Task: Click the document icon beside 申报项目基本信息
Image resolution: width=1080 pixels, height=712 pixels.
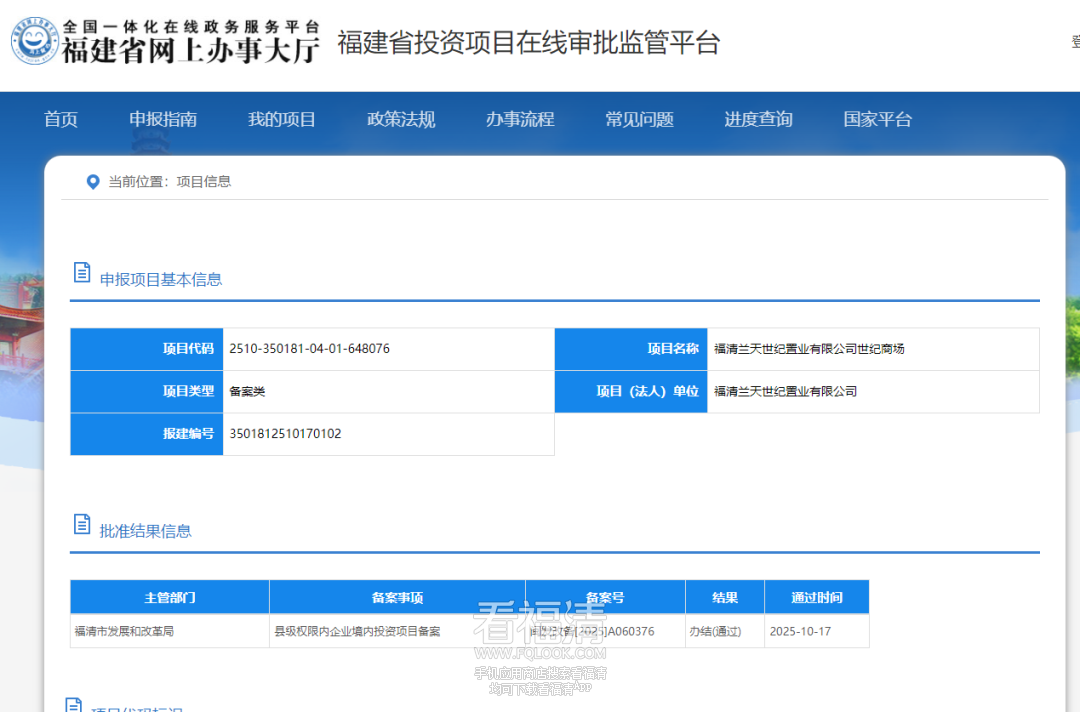Action: pyautogui.click(x=82, y=271)
